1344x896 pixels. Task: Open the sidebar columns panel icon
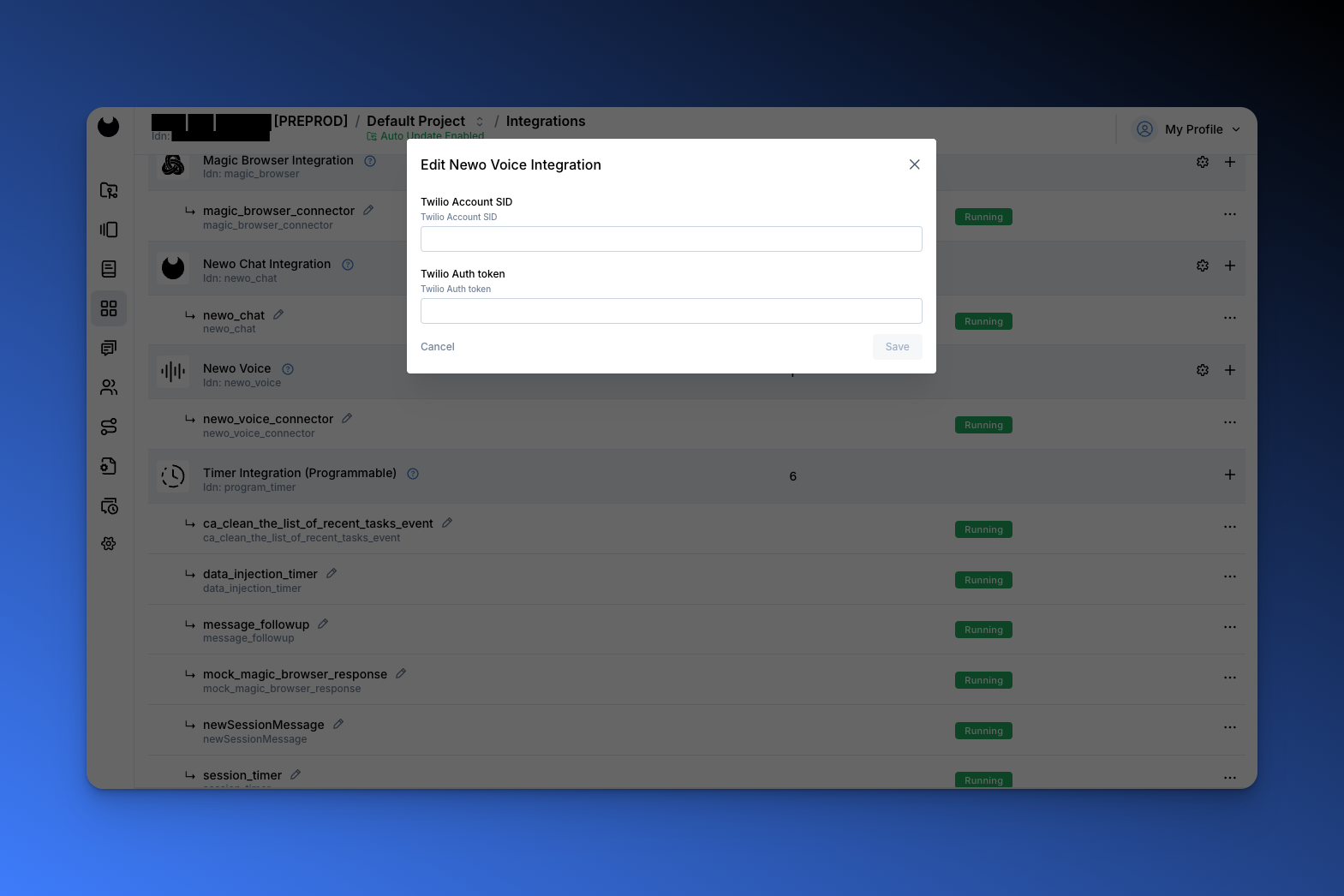[109, 230]
